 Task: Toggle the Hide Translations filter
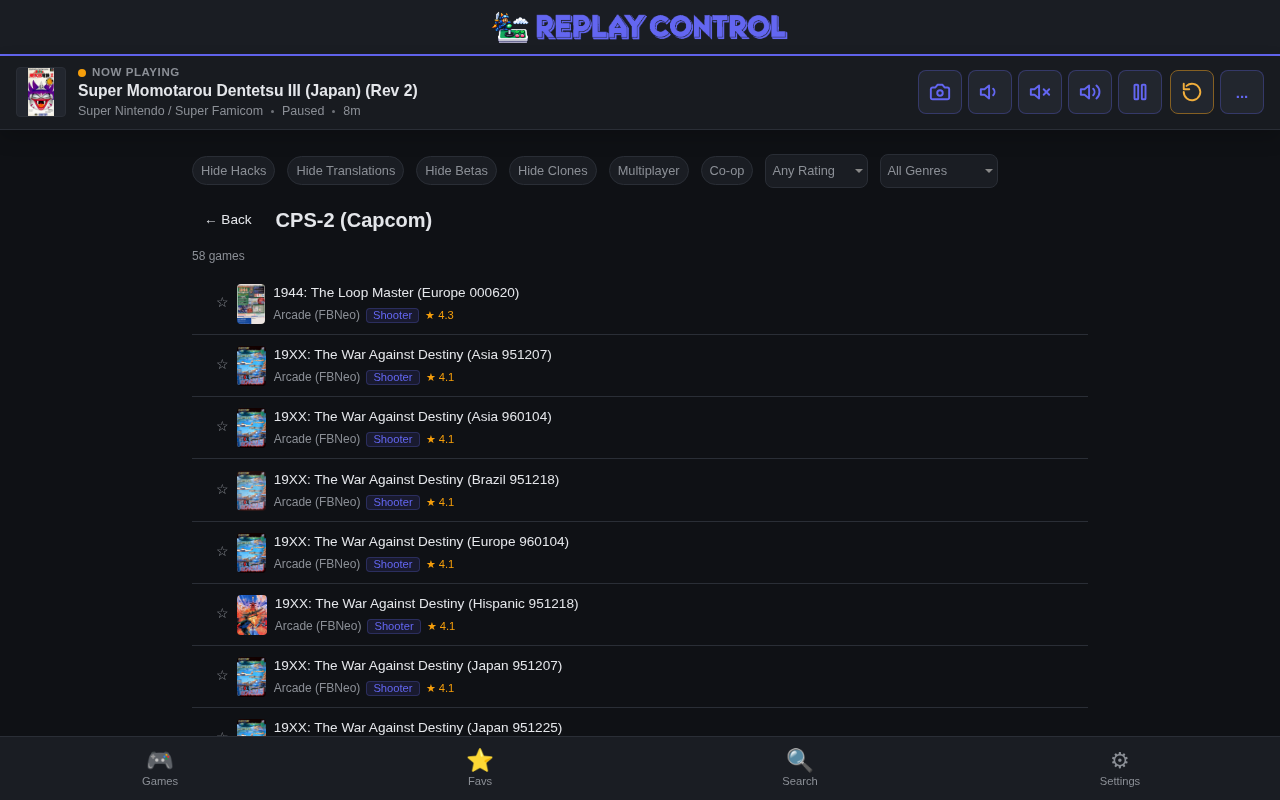[x=345, y=171]
